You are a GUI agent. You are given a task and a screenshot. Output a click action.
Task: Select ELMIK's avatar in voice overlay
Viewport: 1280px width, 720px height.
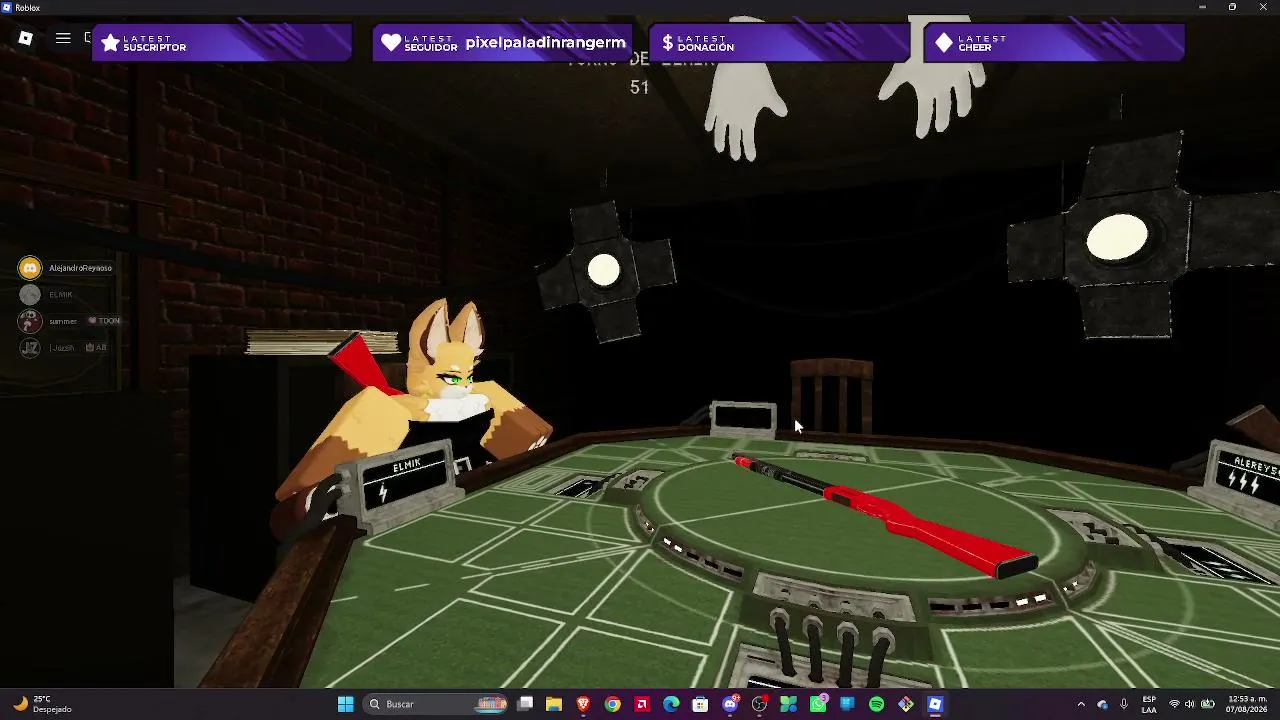pyautogui.click(x=30, y=294)
